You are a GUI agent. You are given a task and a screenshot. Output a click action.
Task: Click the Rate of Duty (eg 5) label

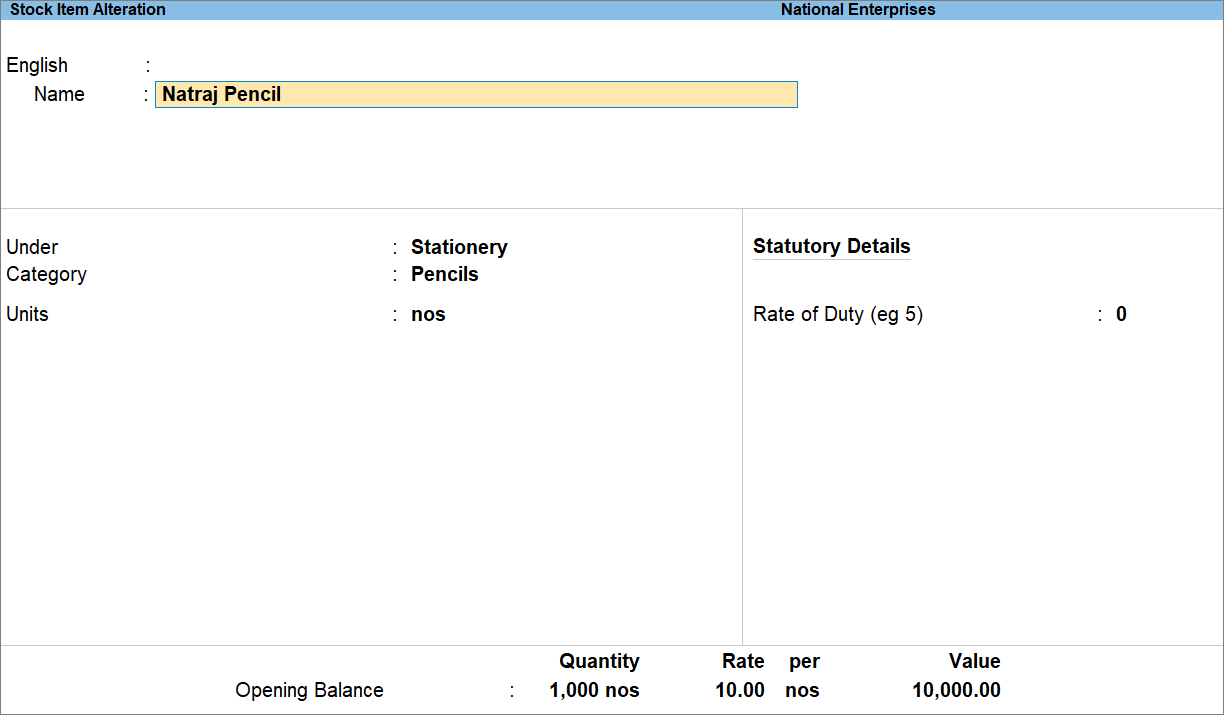click(x=838, y=314)
